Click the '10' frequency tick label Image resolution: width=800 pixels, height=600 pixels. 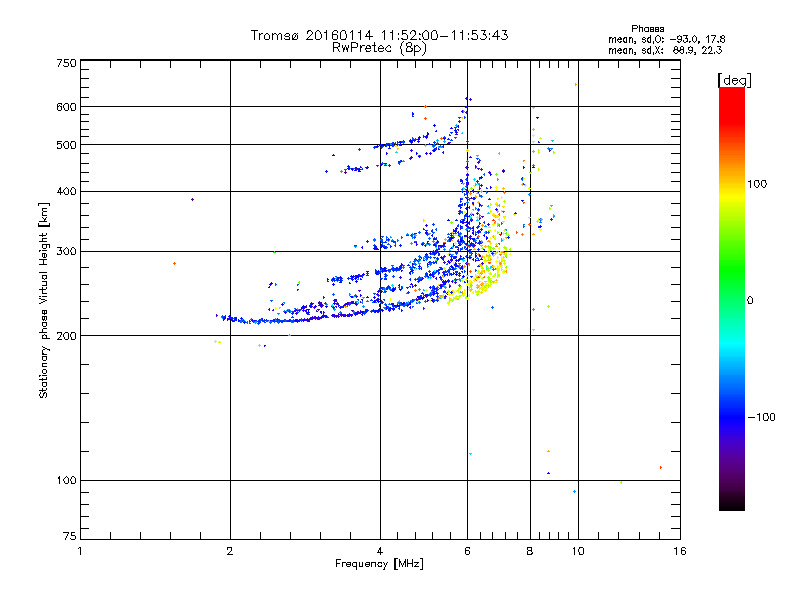[x=578, y=551]
